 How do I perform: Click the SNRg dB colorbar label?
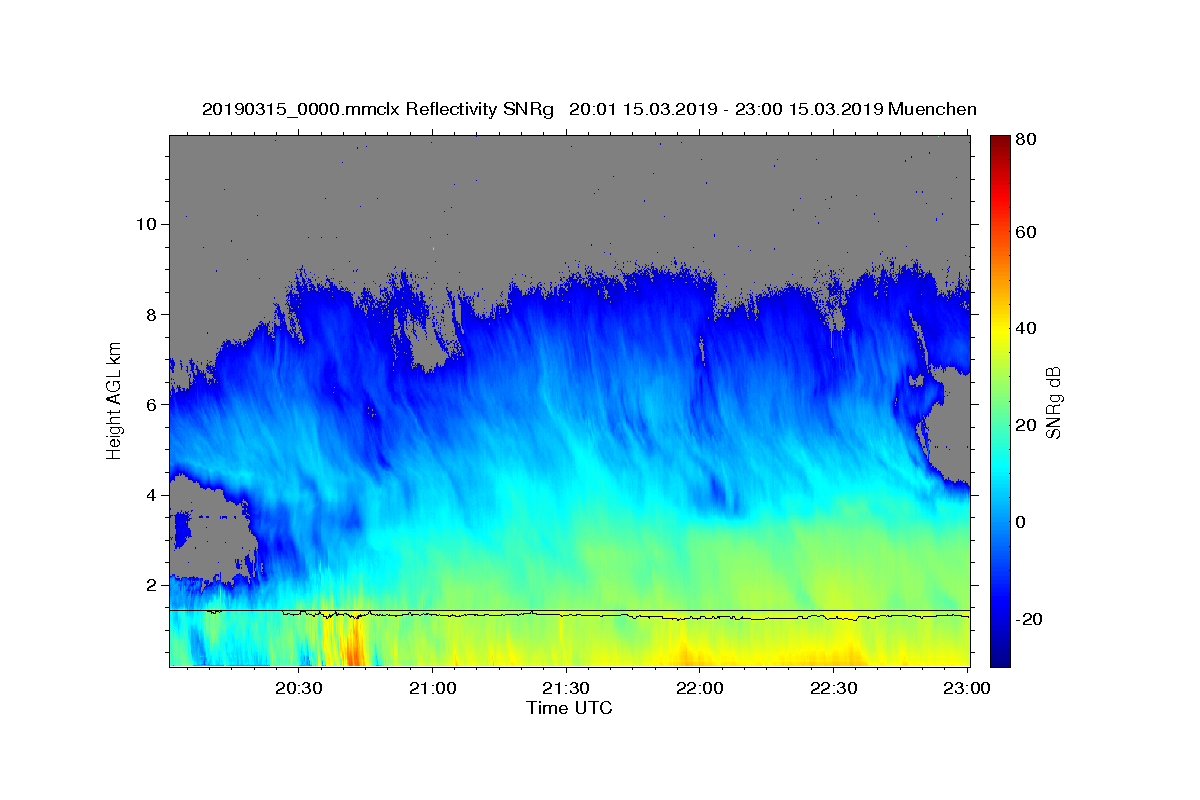coord(1053,402)
